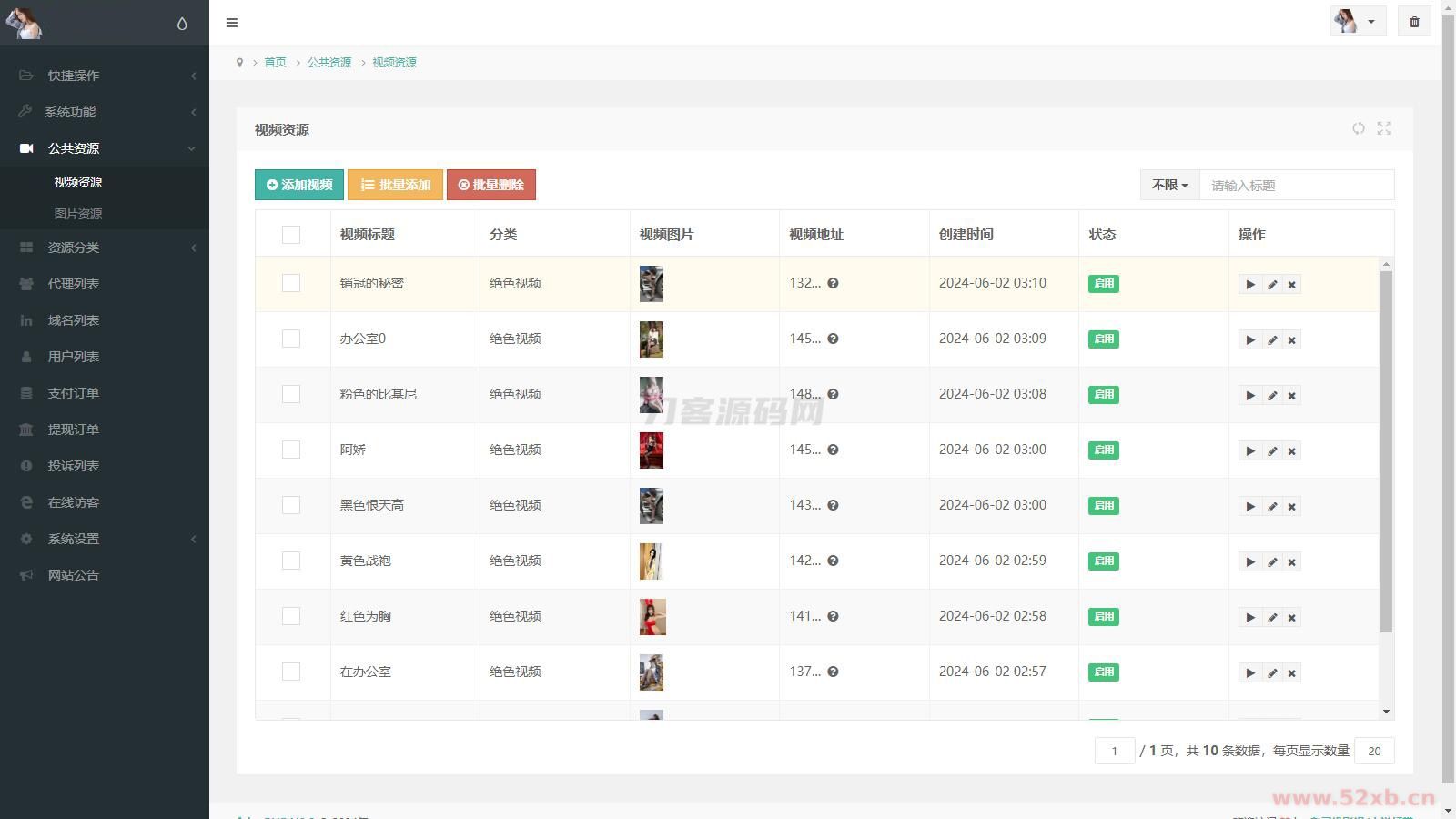This screenshot has height=819, width=1456.
Task: Open the 不限 filter dropdown
Action: click(1169, 185)
